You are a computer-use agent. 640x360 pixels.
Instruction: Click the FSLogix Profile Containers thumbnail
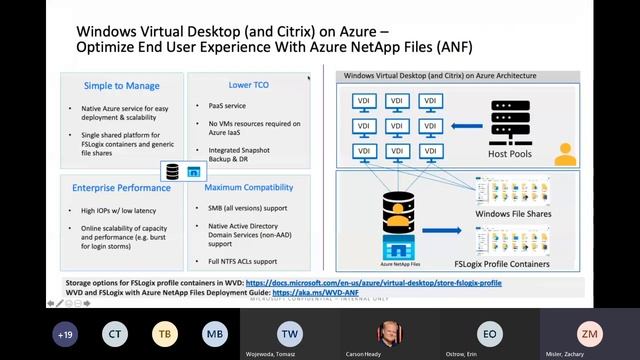(x=513, y=242)
